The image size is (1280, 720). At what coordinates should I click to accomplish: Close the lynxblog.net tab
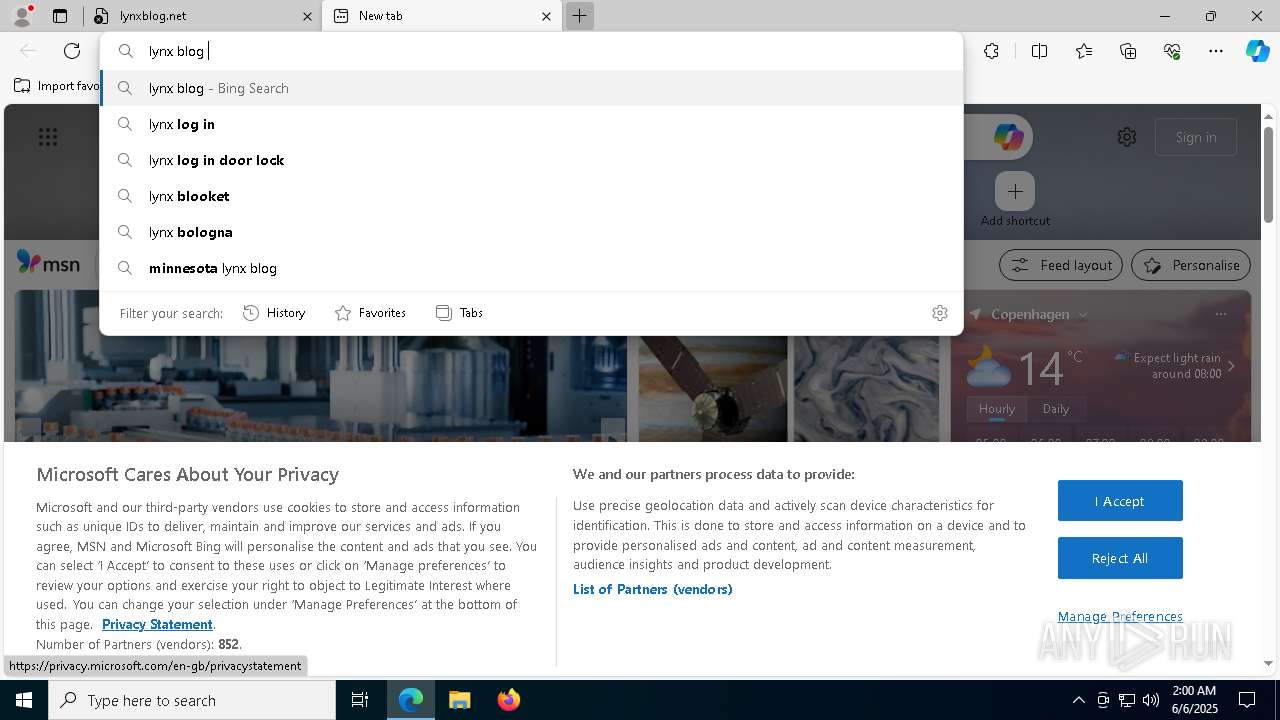(x=308, y=16)
